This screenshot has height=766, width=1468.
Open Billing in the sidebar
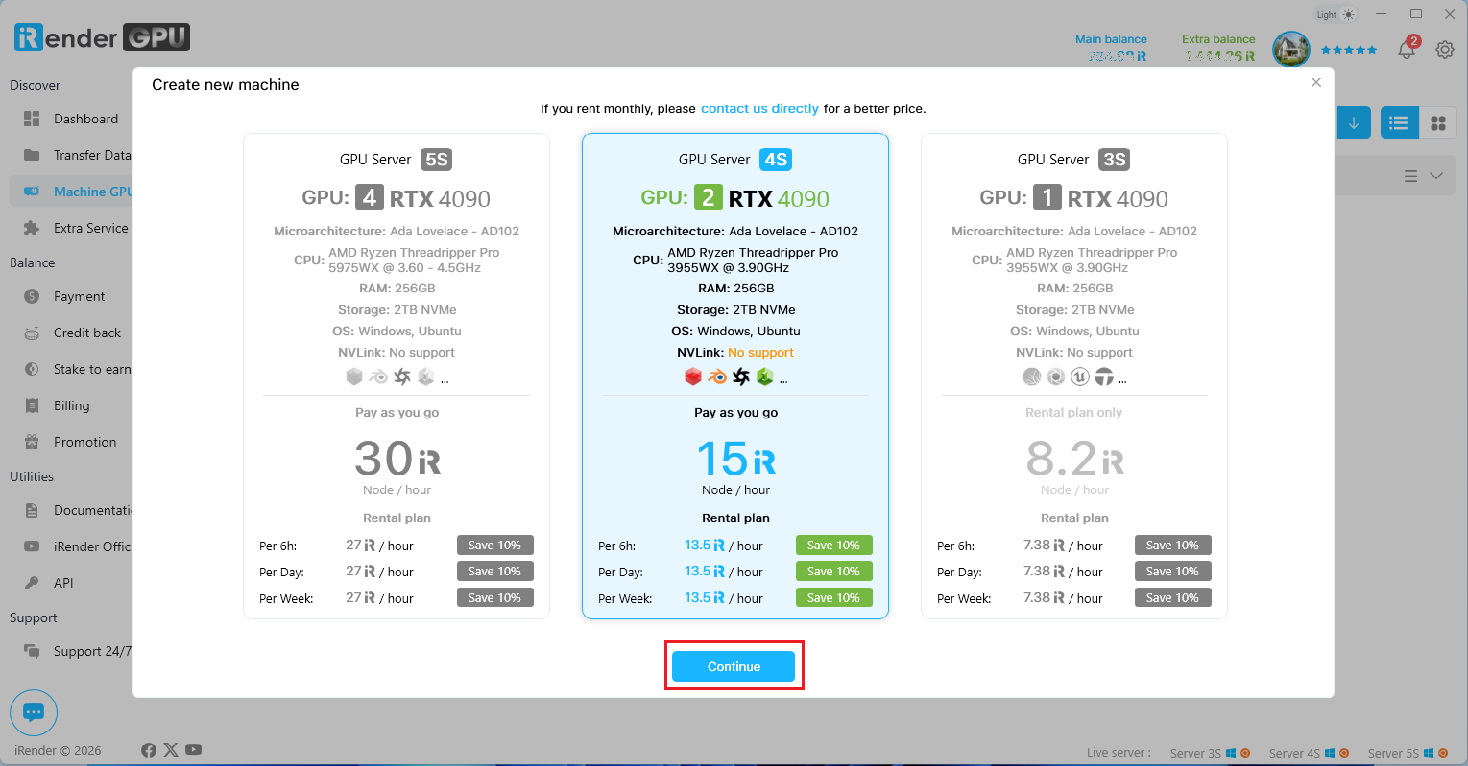(x=71, y=406)
